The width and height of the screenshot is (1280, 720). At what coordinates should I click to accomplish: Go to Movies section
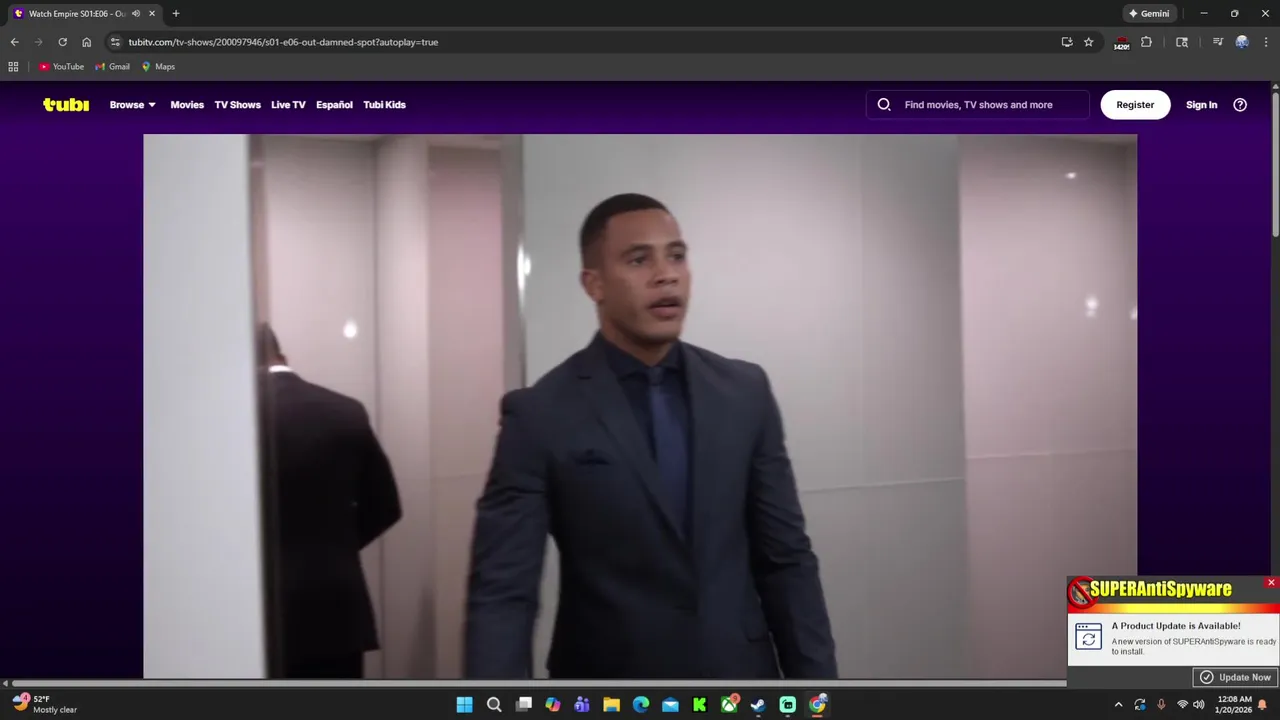point(187,104)
